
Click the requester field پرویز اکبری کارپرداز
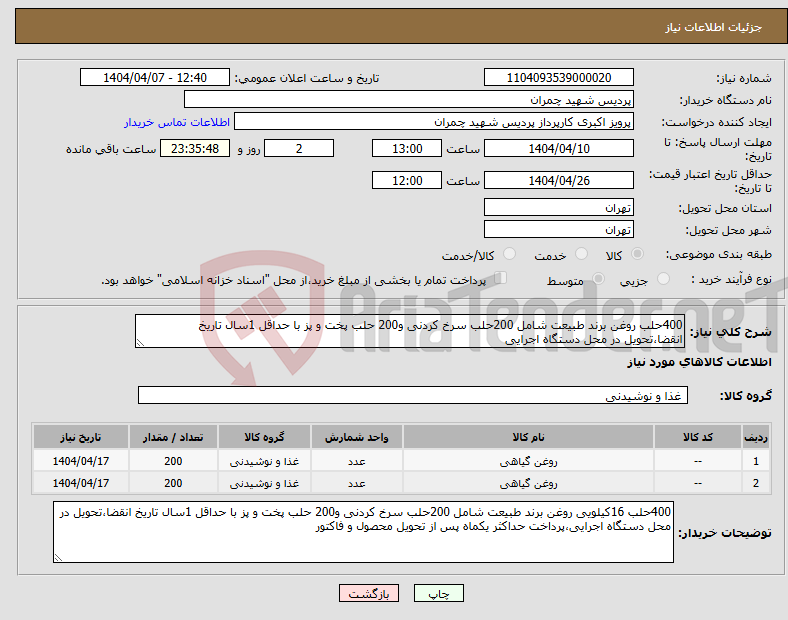(x=434, y=122)
